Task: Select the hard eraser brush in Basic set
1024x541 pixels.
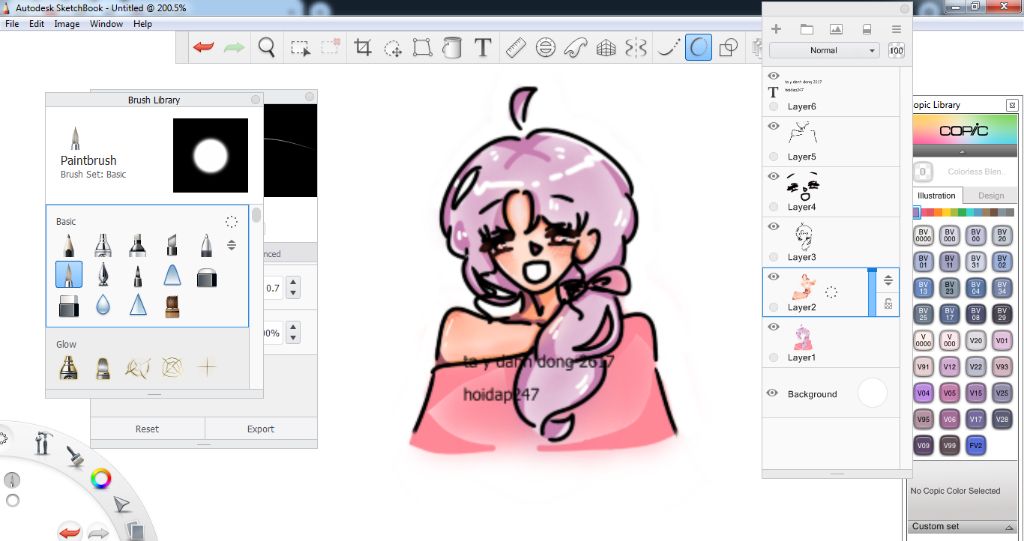Action: point(69,306)
